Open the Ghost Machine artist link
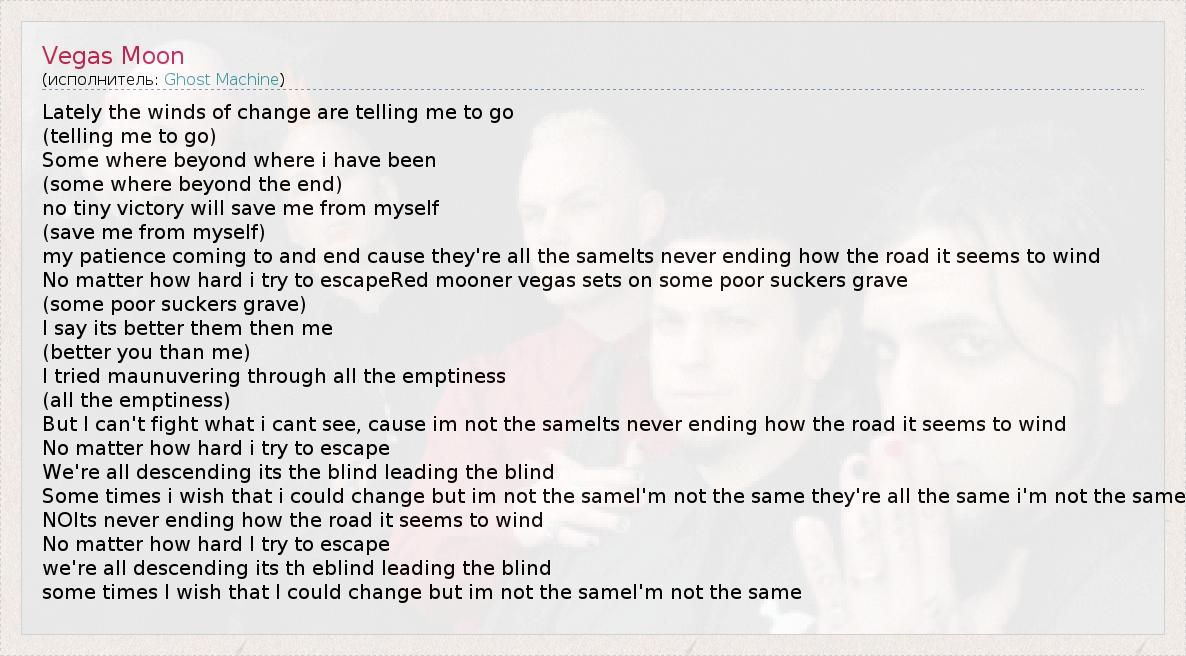The width and height of the screenshot is (1186, 656). (222, 79)
